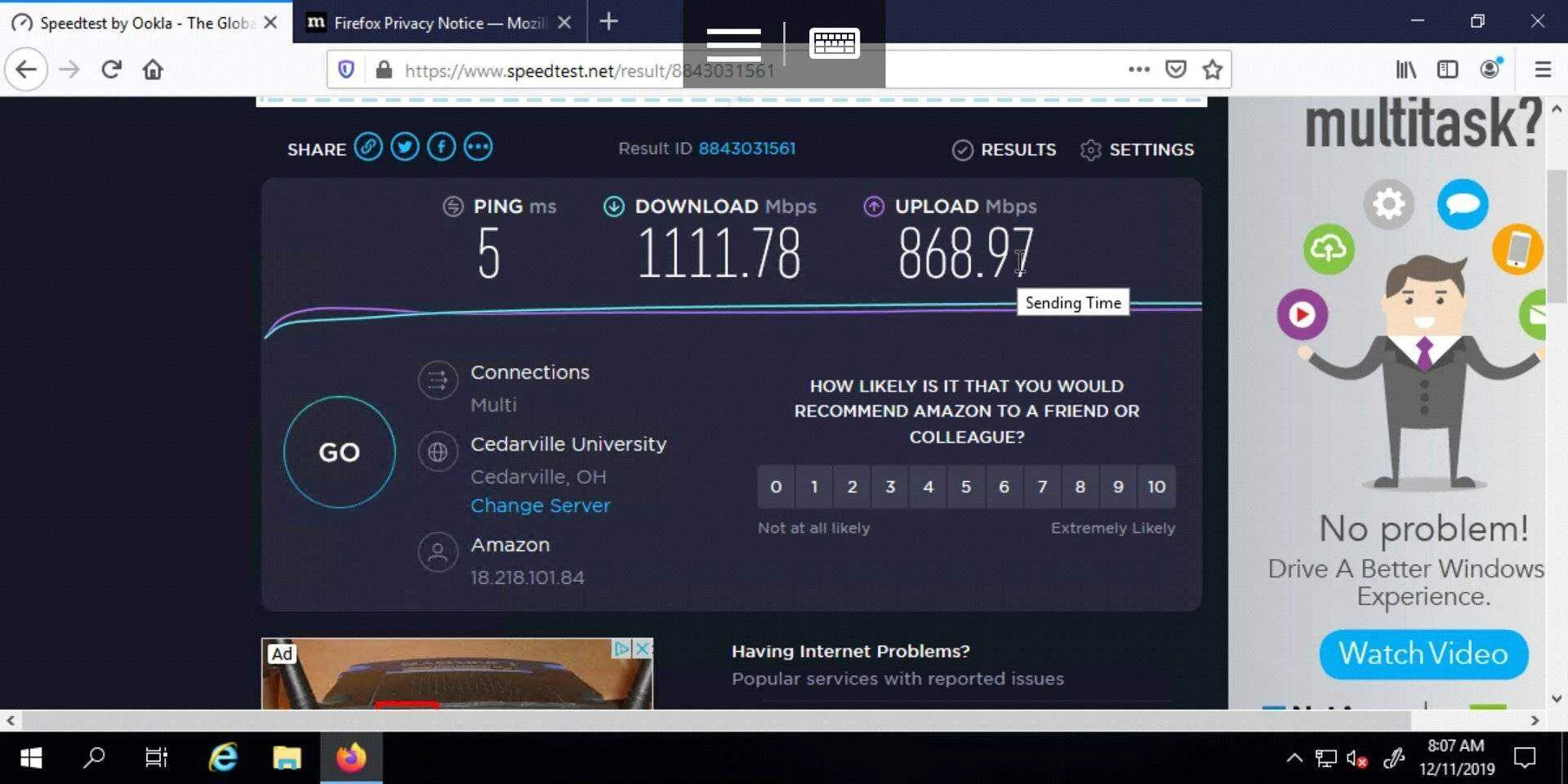
Task: Rate recommendation score 3
Action: (x=890, y=487)
